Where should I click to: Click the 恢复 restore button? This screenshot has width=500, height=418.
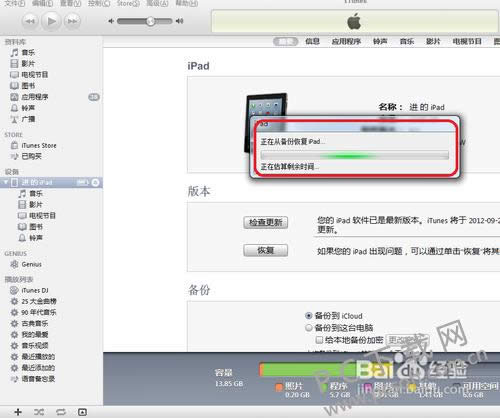[266, 250]
